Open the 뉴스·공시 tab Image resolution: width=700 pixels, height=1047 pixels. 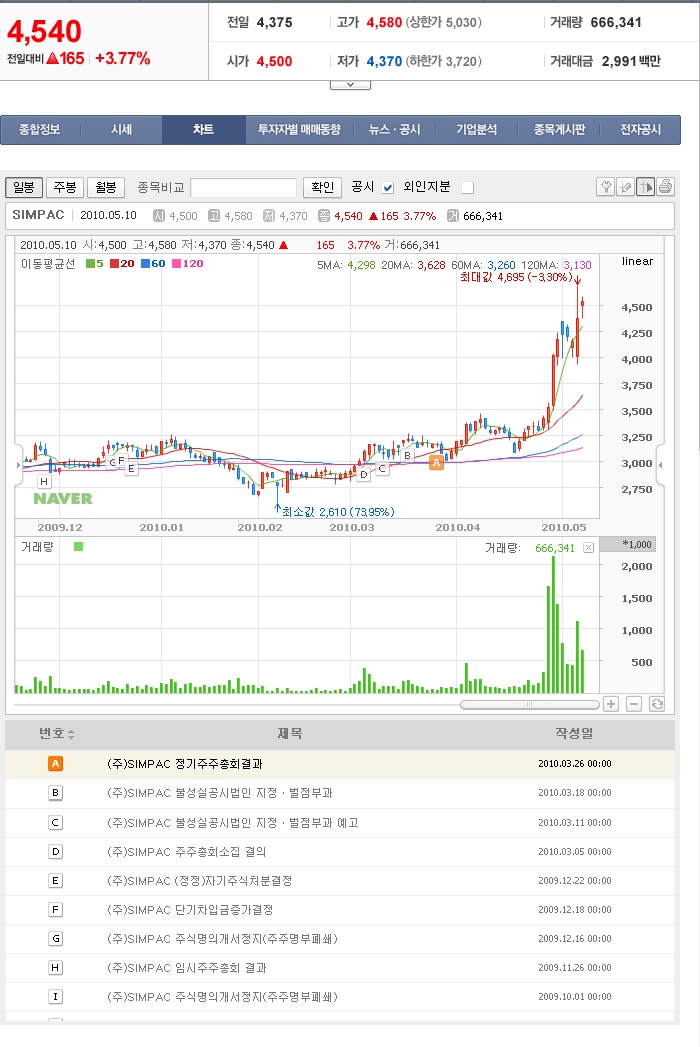click(x=395, y=130)
